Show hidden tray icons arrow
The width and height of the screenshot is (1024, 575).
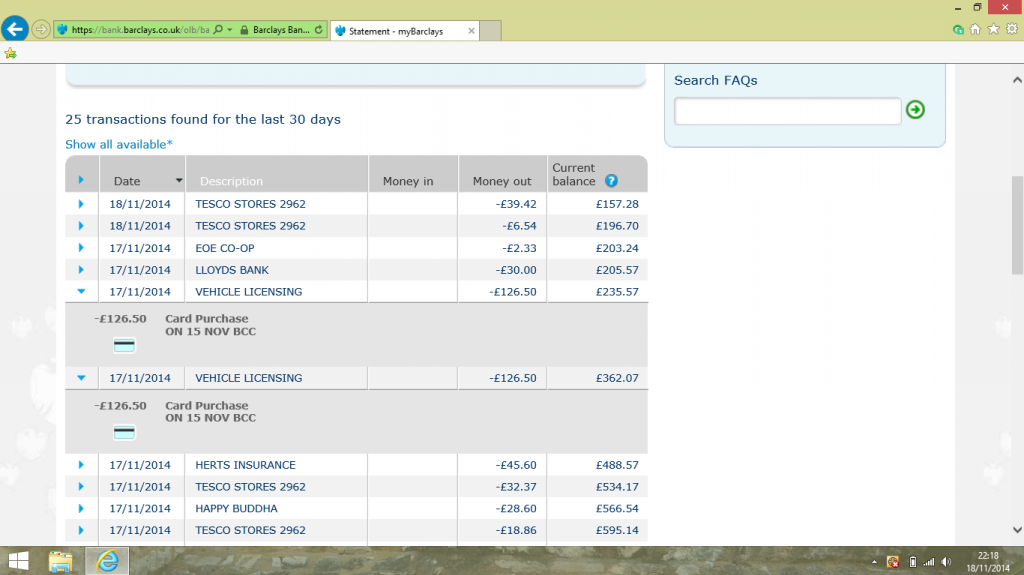click(874, 562)
